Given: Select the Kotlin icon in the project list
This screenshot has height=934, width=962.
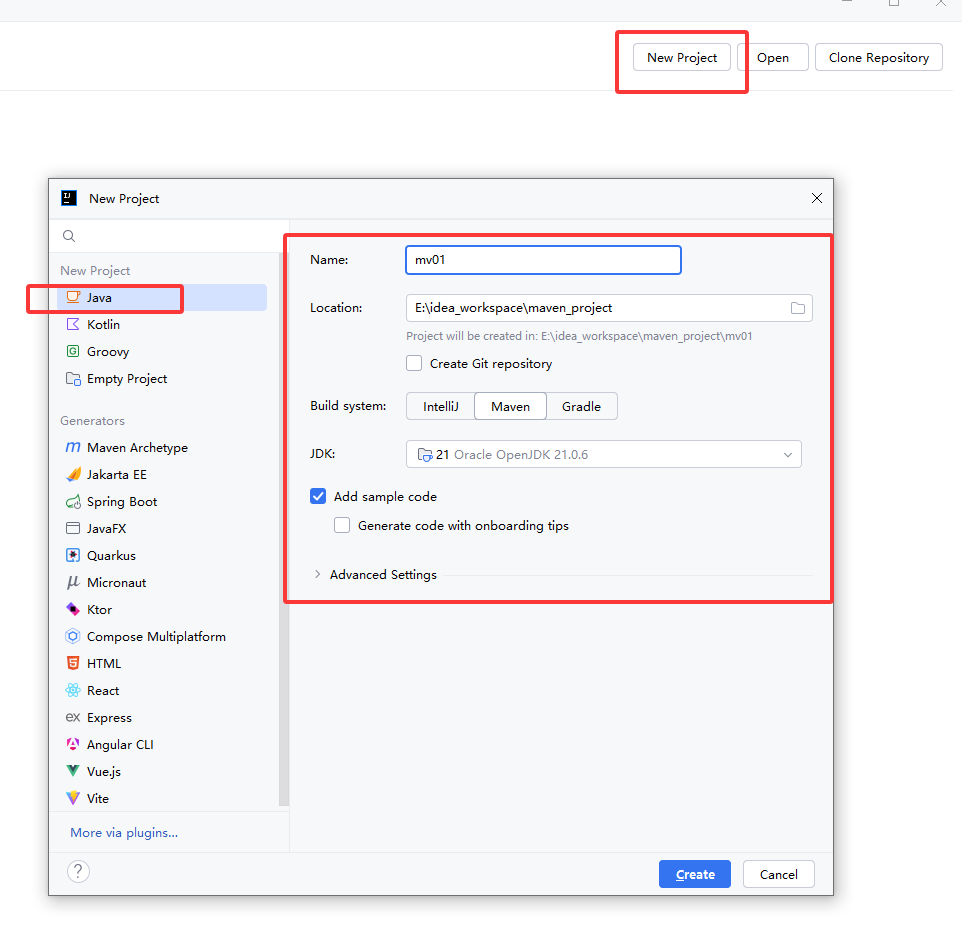Looking at the screenshot, I should 73,324.
